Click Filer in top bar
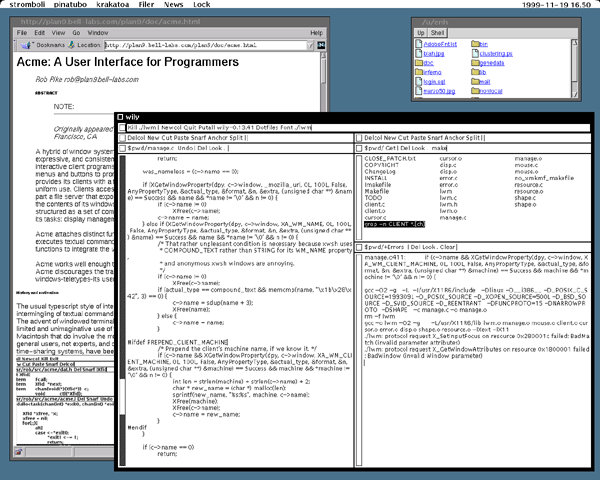The image size is (600, 480). pyautogui.click(x=146, y=5)
